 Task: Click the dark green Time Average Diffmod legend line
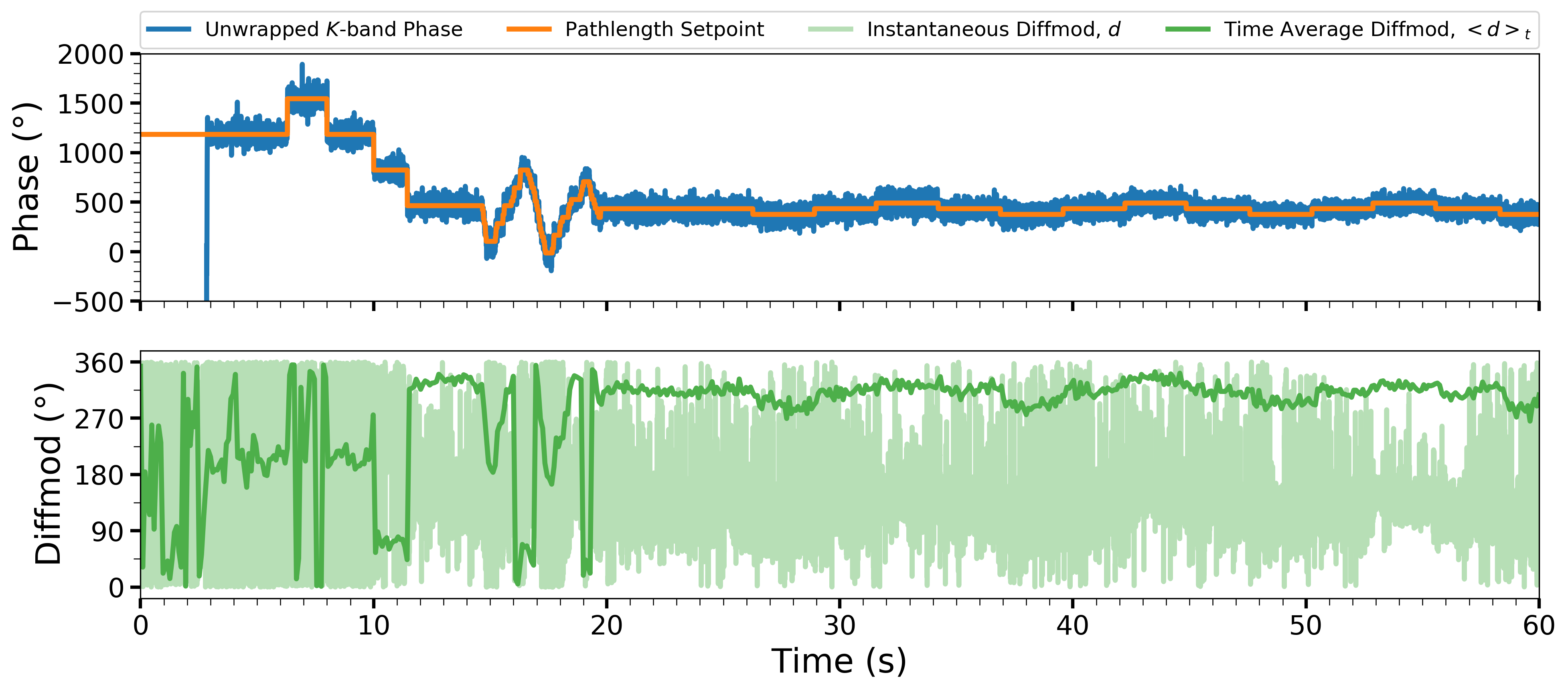1187,29
